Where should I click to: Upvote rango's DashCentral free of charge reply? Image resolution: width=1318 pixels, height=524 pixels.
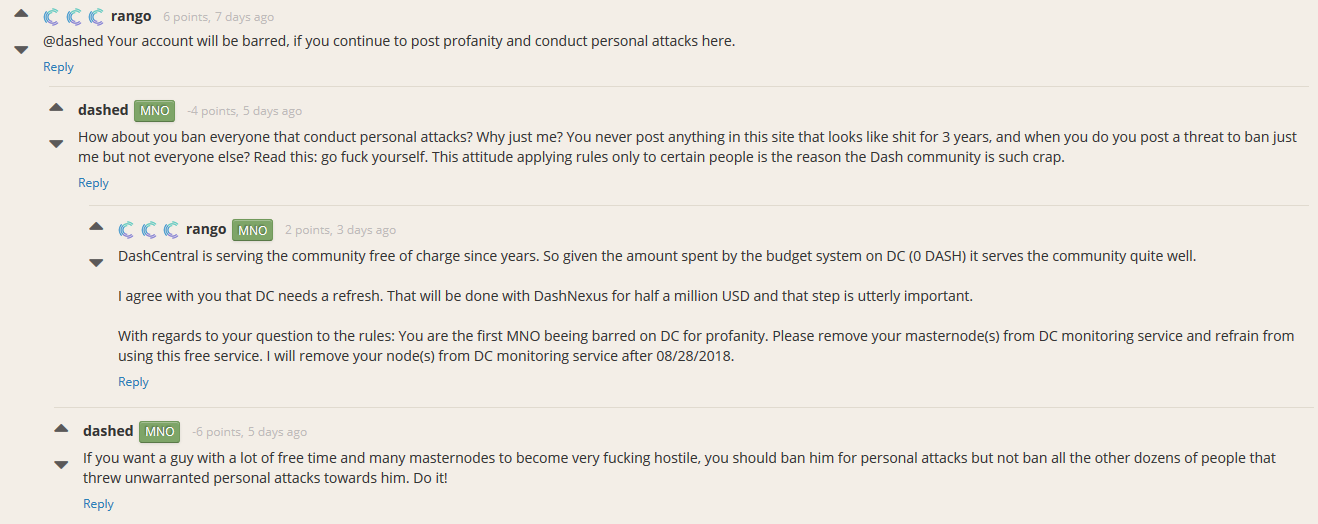[97, 226]
